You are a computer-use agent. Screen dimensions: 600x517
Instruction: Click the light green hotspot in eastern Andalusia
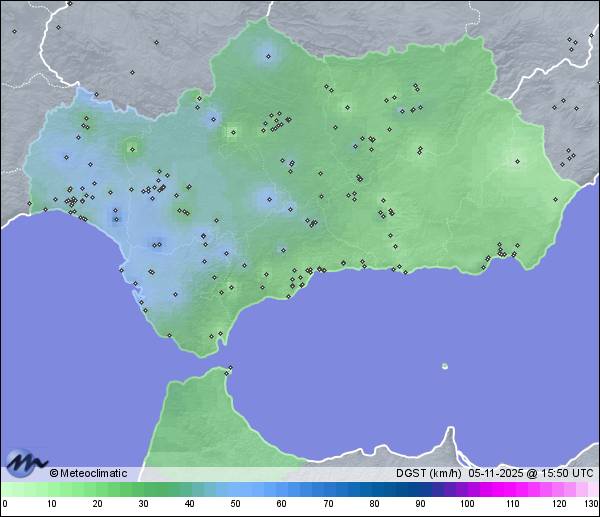point(517,160)
